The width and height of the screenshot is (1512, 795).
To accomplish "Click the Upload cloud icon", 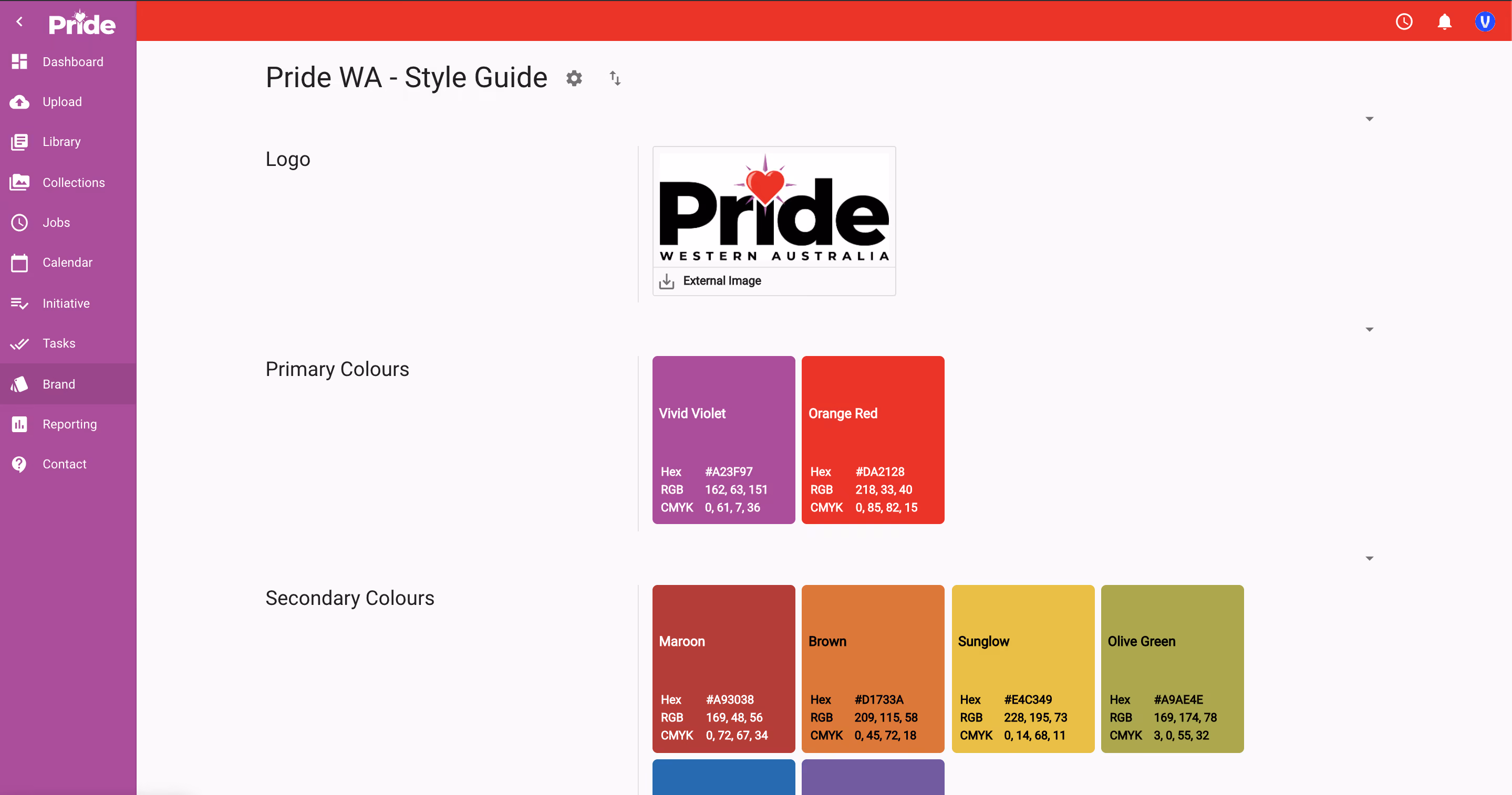I will (x=19, y=101).
